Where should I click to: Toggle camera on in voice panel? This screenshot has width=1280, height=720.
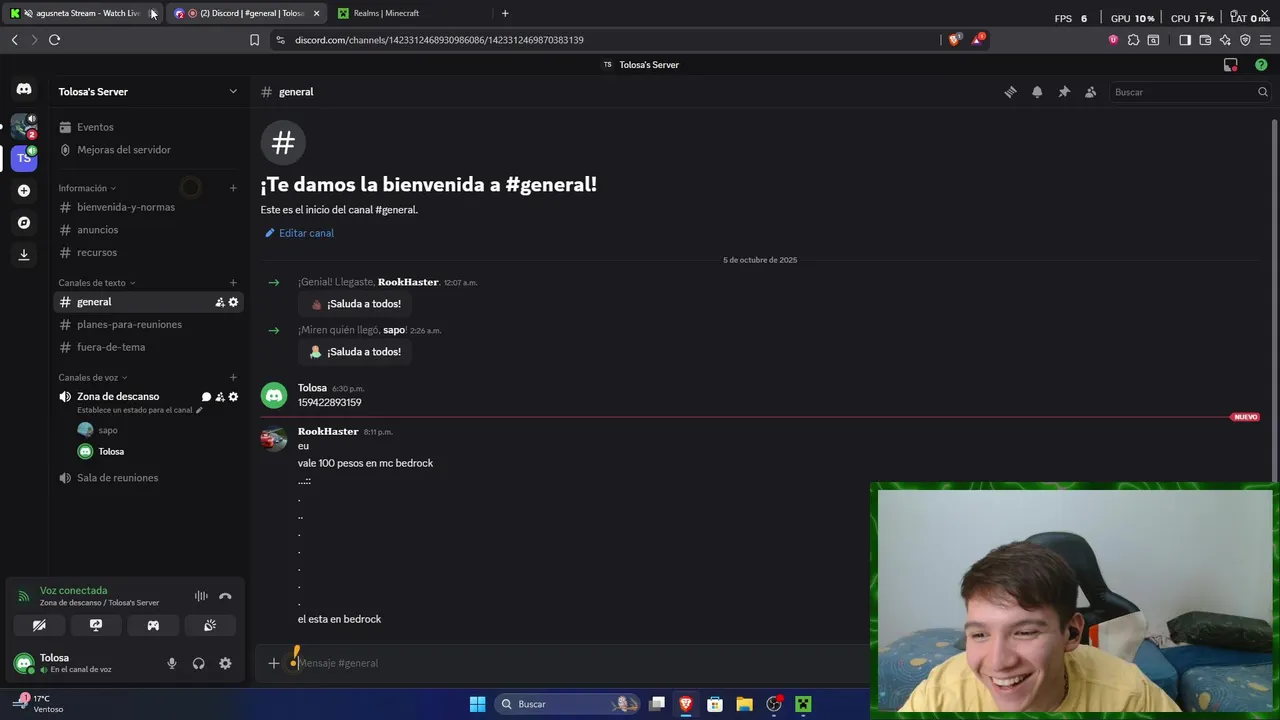click(x=39, y=625)
